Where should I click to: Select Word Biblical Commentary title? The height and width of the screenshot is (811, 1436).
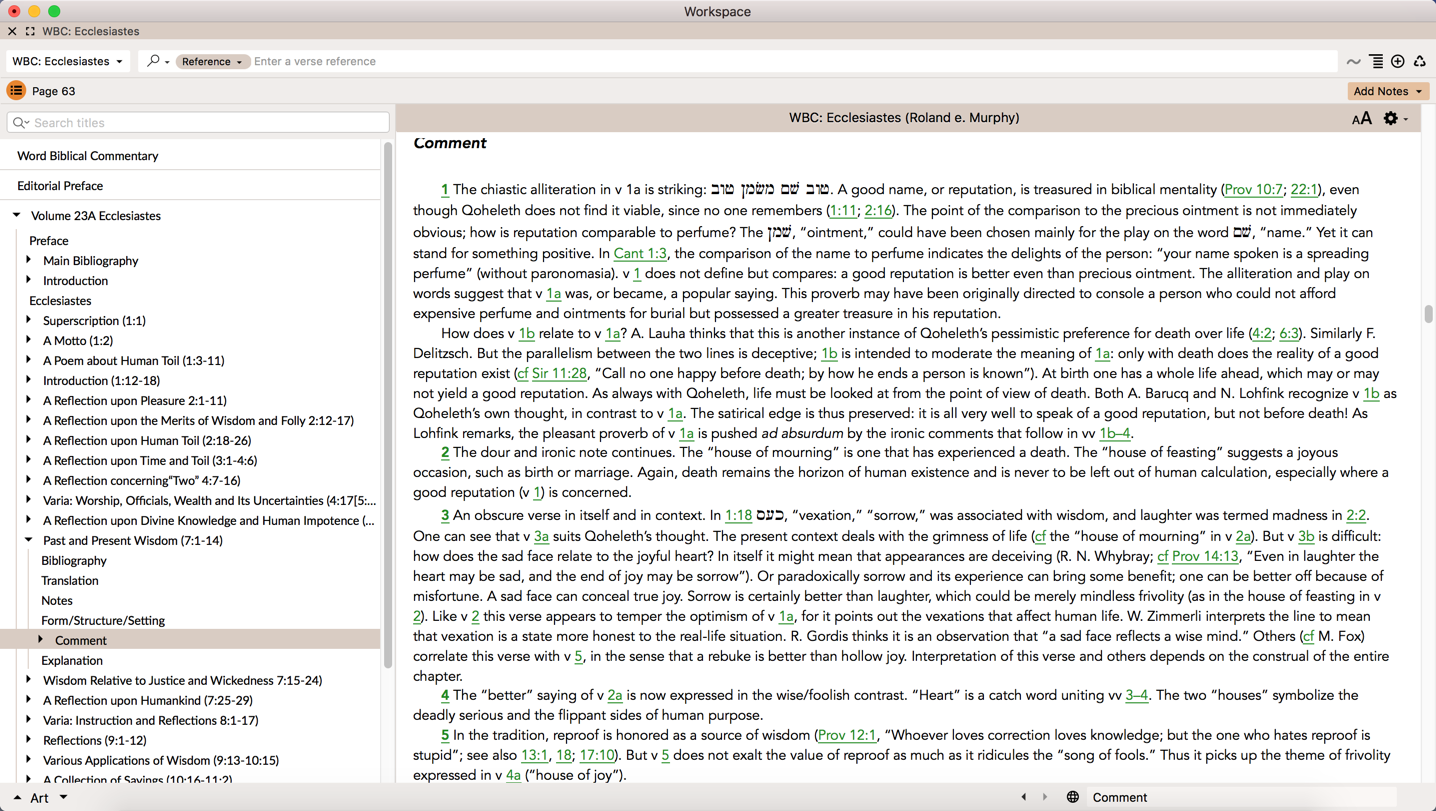coord(88,156)
